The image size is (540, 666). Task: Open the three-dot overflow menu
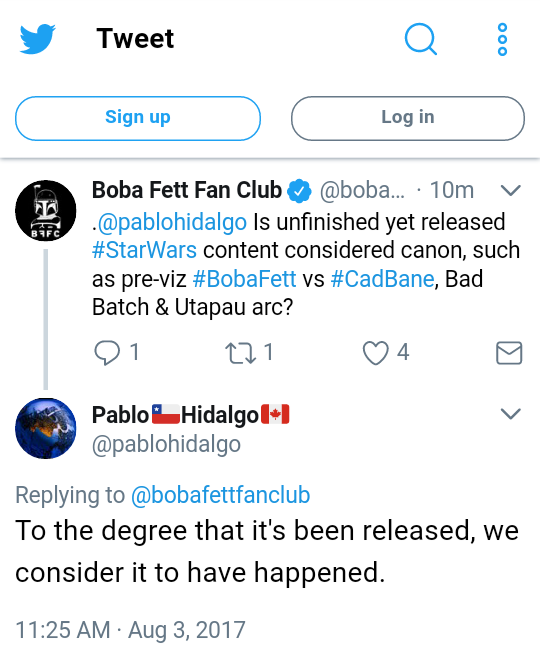502,39
